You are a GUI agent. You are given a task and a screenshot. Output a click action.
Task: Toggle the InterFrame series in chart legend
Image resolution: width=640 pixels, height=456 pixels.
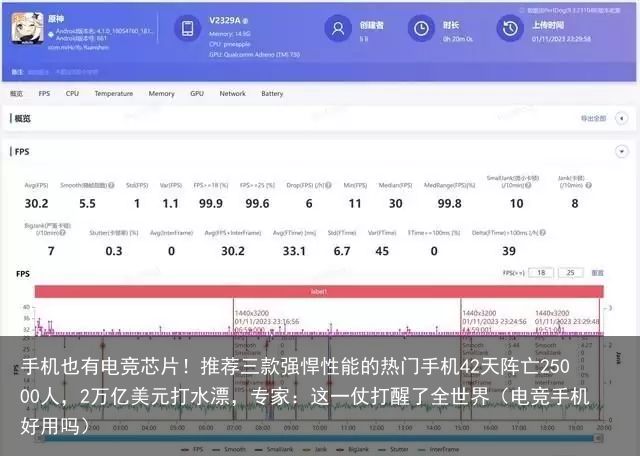pos(438,449)
